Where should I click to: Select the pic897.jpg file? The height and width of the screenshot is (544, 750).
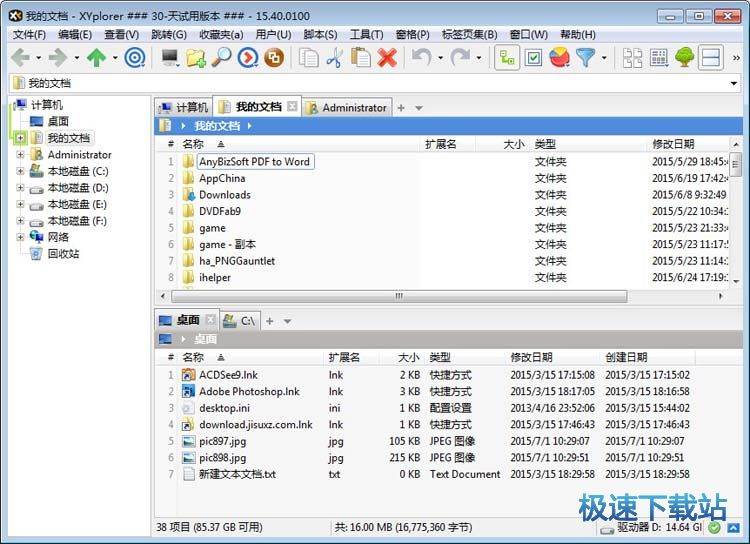click(222, 441)
